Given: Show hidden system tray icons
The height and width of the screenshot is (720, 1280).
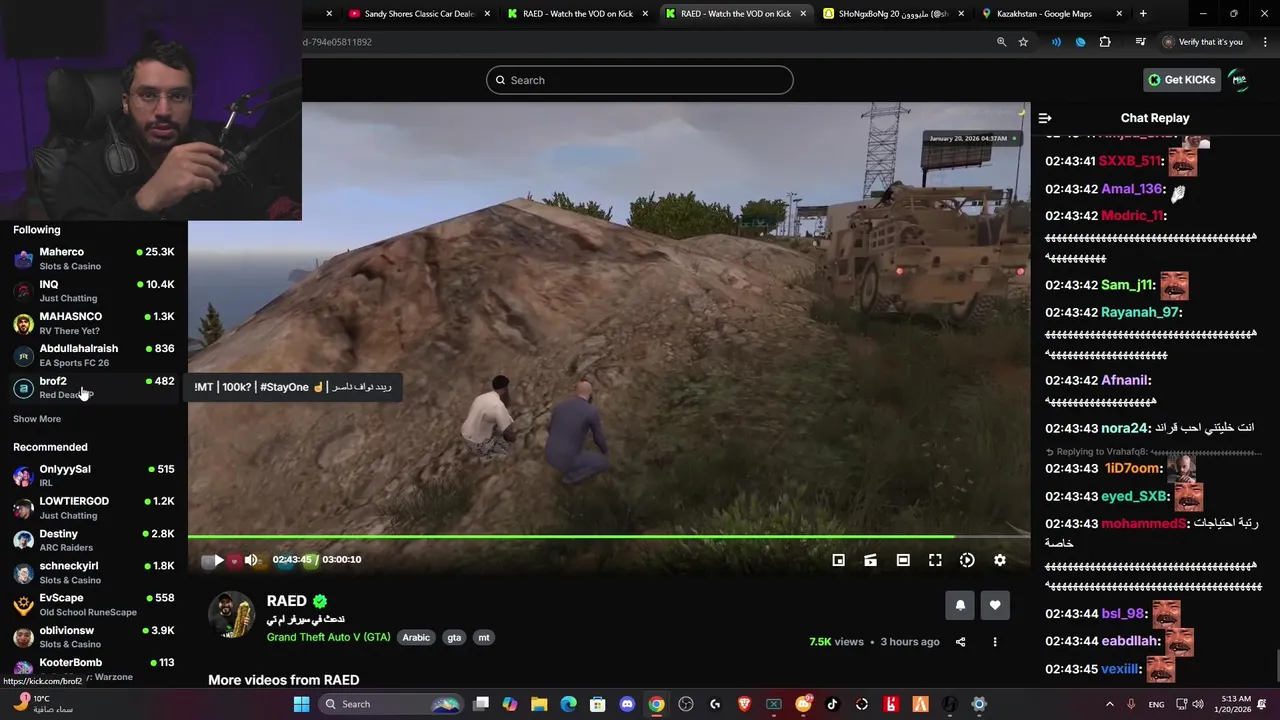Looking at the screenshot, I should click(1109, 704).
